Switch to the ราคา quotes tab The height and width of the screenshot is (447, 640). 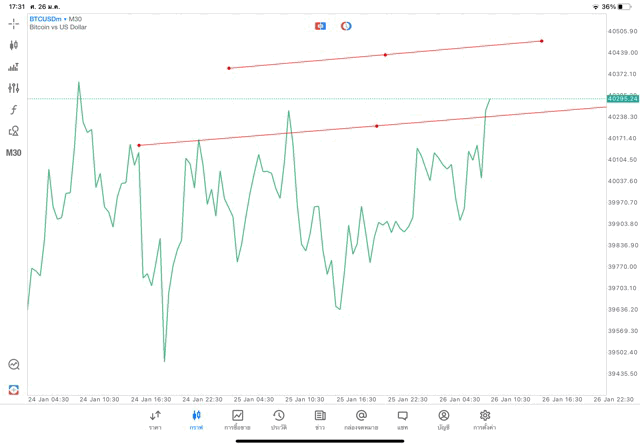[155, 419]
